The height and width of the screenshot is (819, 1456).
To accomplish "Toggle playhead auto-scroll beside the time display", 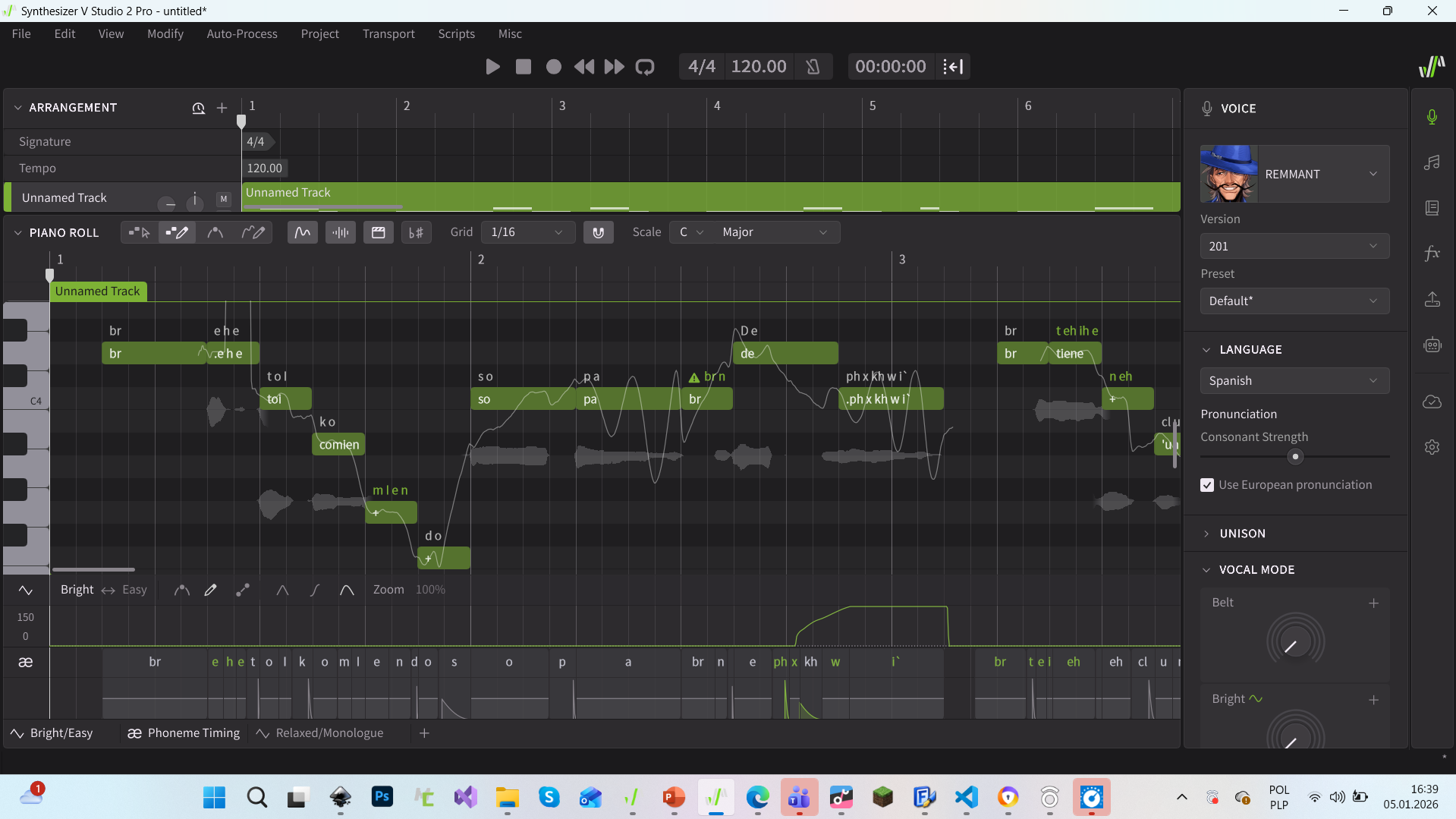I will tap(953, 67).
